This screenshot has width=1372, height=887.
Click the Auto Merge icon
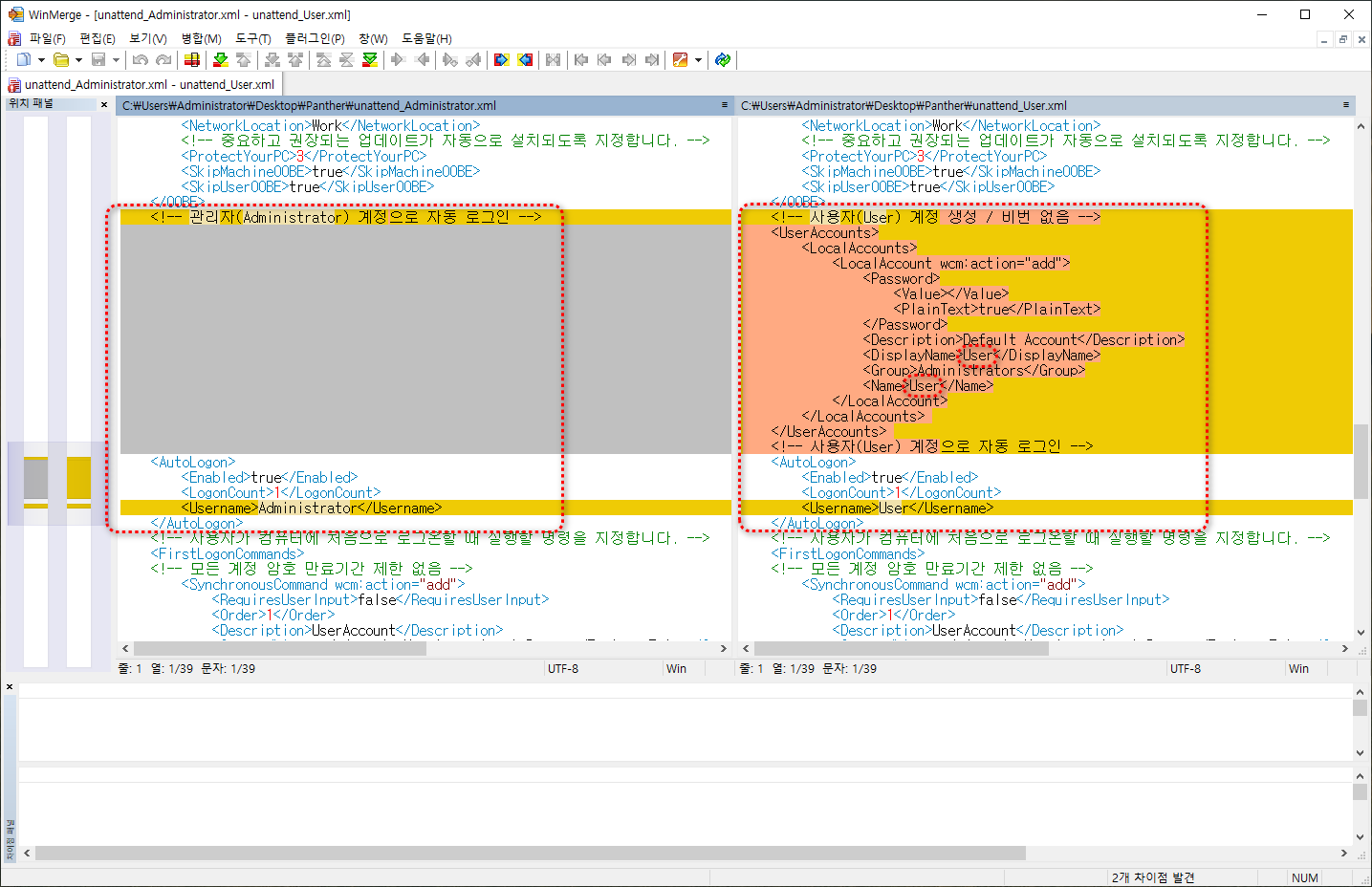click(x=553, y=59)
